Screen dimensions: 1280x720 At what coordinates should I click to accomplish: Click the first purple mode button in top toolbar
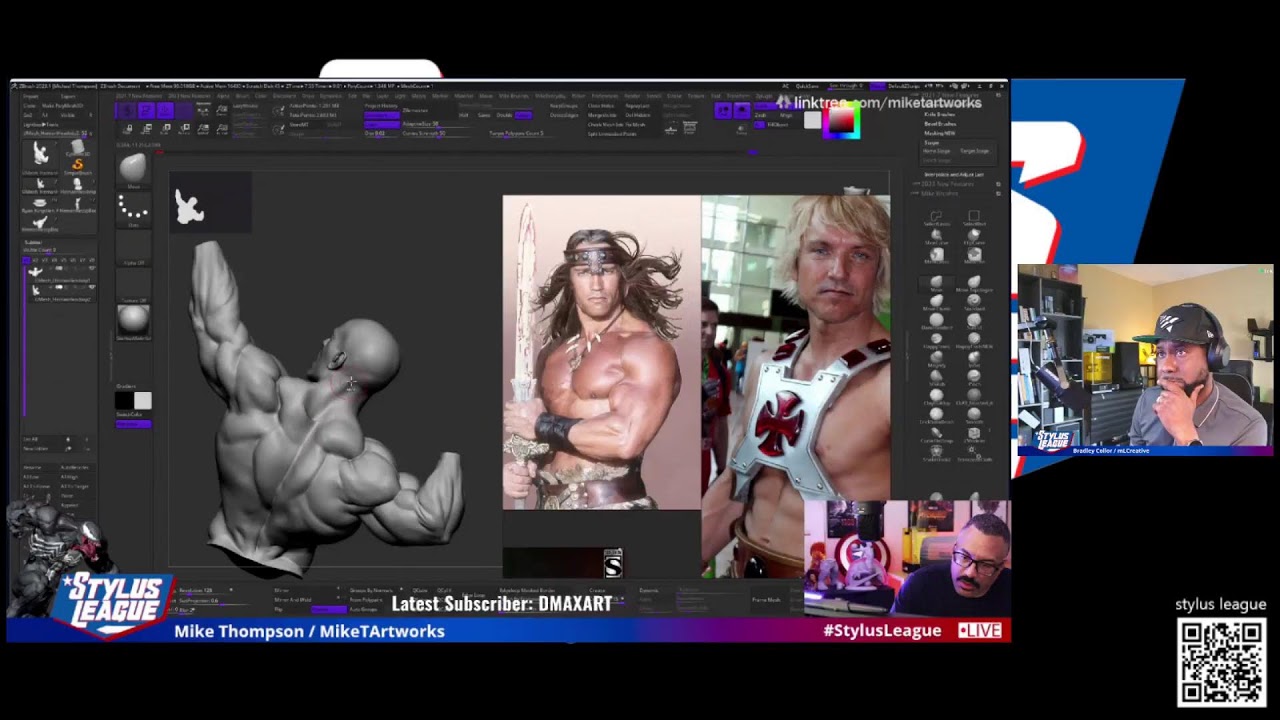click(x=127, y=111)
